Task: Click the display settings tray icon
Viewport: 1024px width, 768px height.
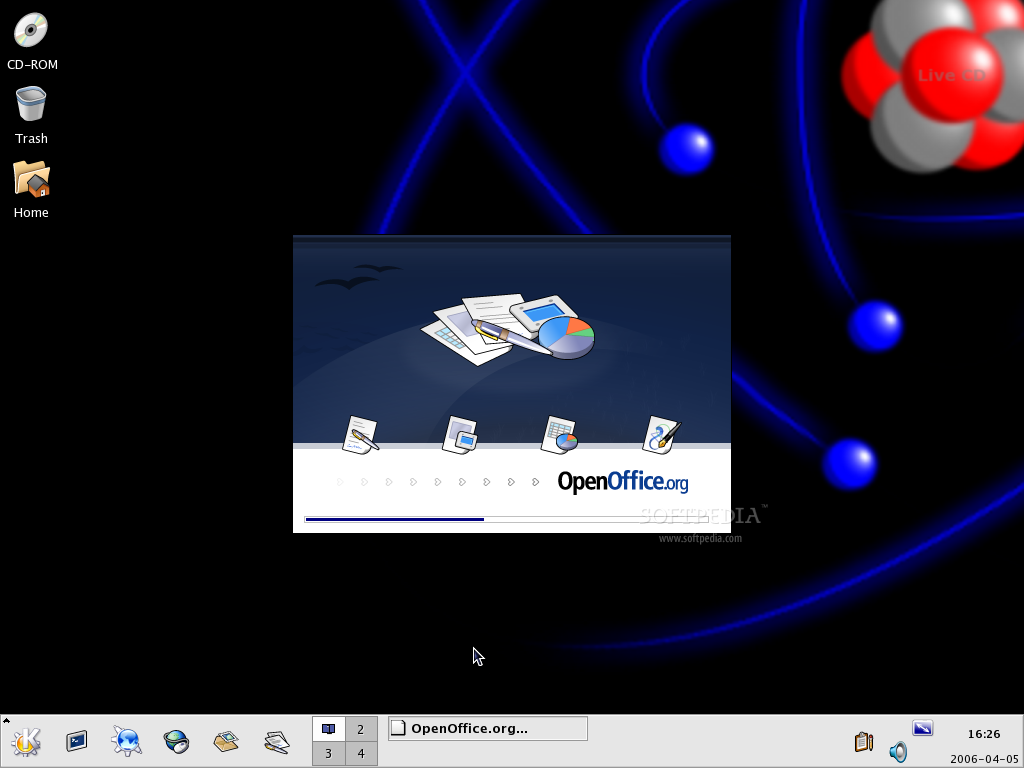Action: pyautogui.click(x=923, y=728)
